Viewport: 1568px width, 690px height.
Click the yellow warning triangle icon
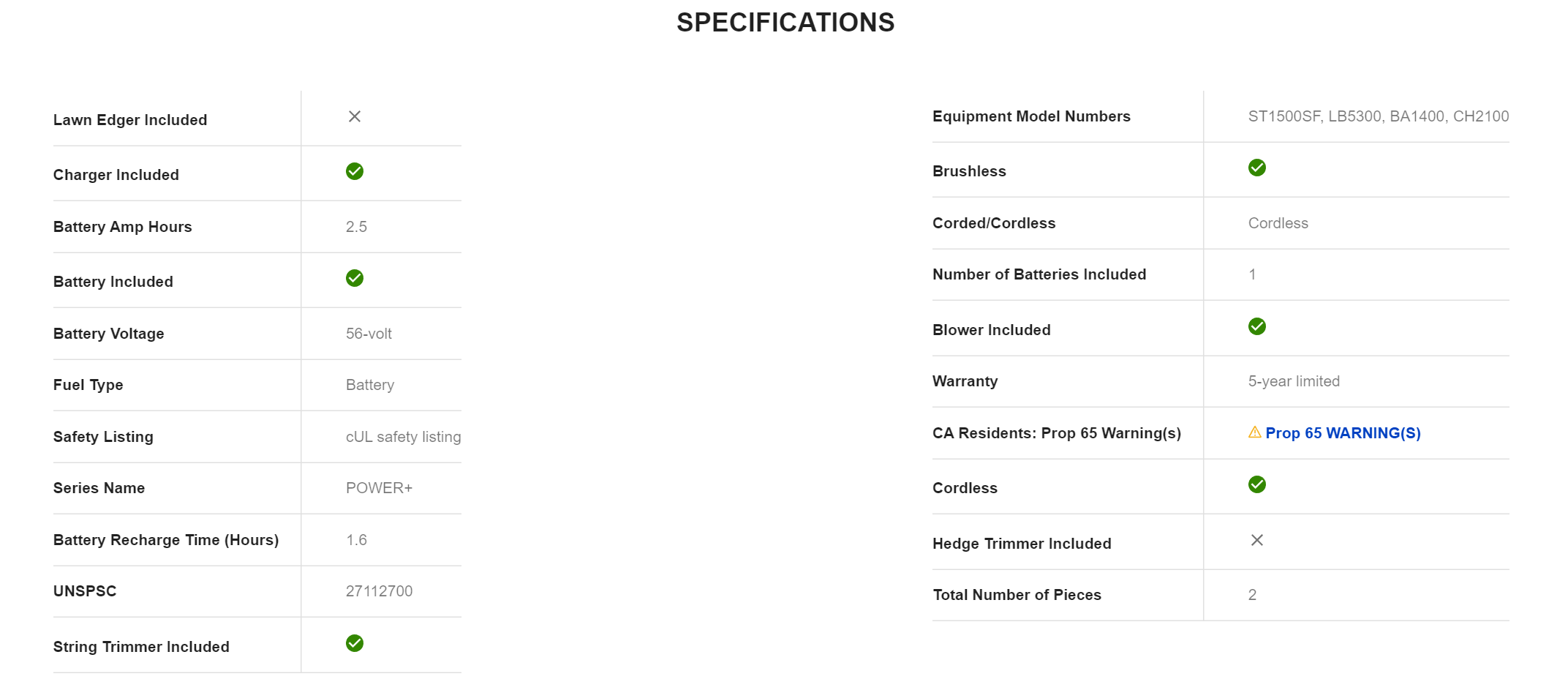tap(1254, 432)
